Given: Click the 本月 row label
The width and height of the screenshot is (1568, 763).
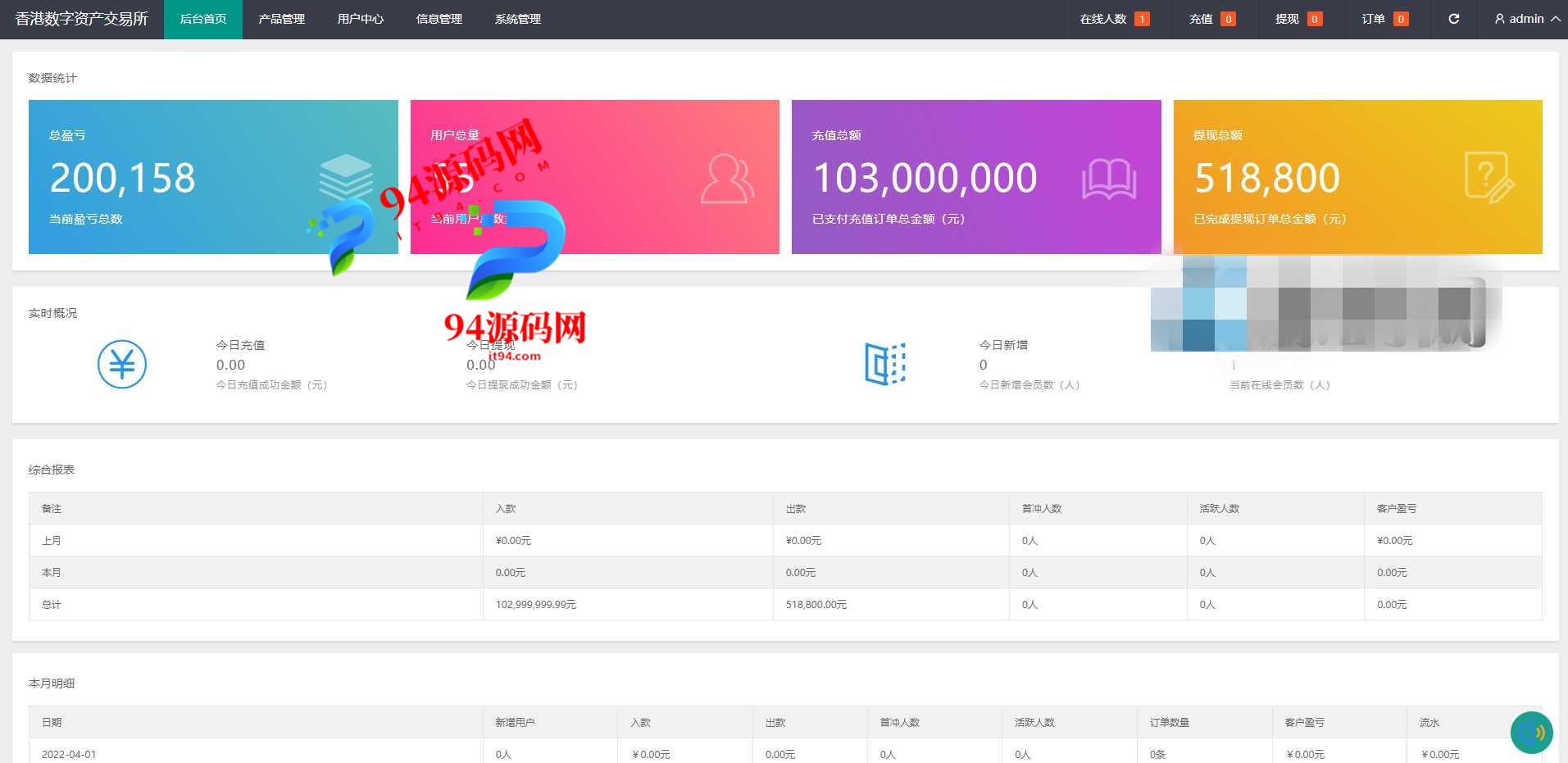Looking at the screenshot, I should (52, 573).
